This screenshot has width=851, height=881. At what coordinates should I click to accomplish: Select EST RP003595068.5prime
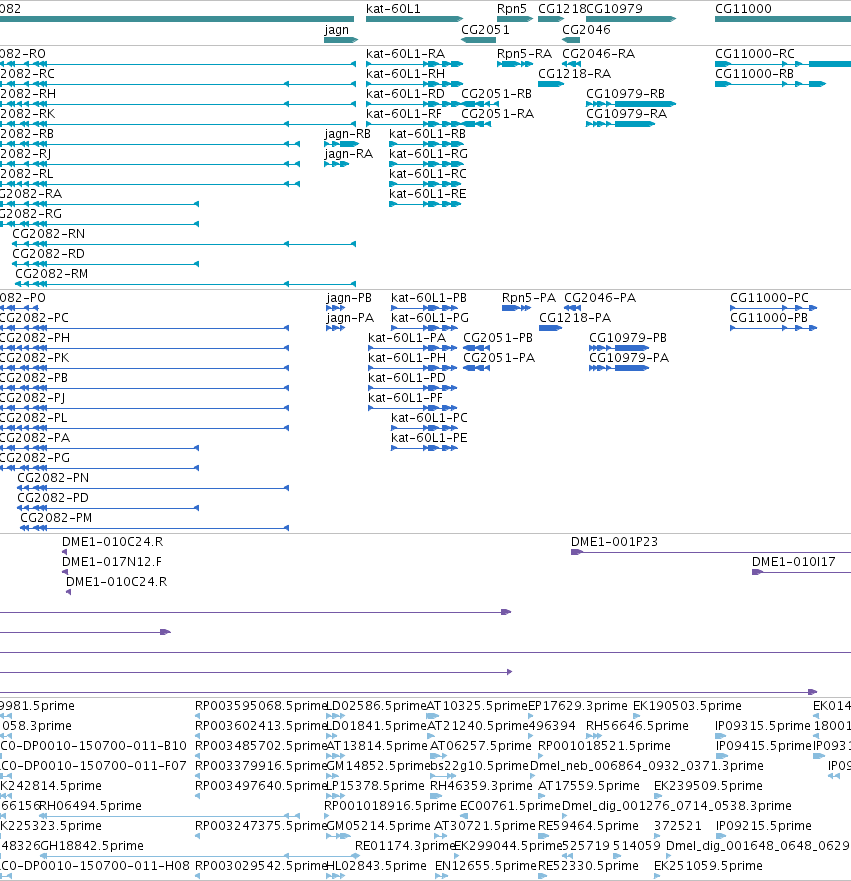197,716
